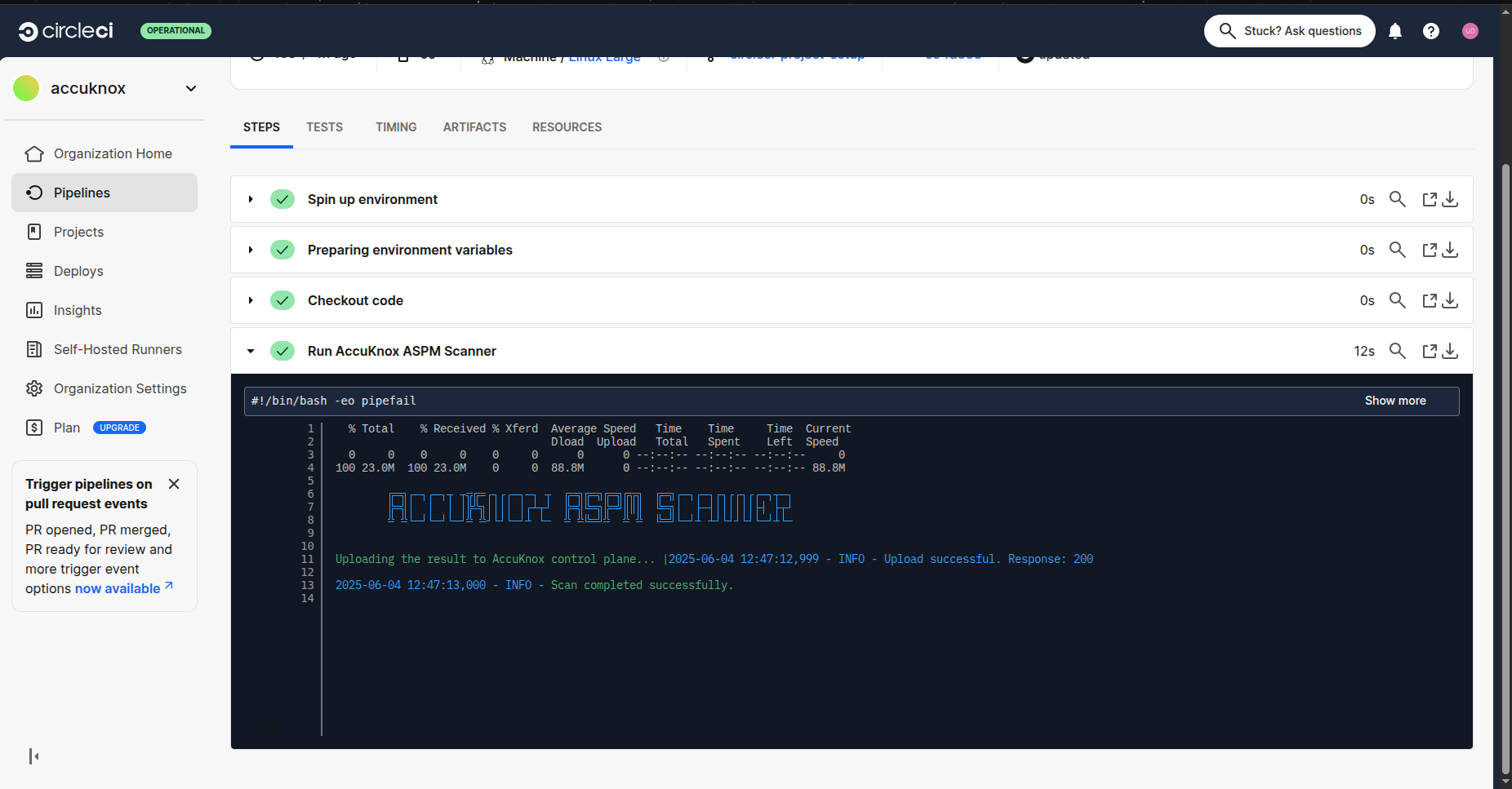Collapse the Run AccuKnox ASPM Scanner step
Image resolution: width=1512 pixels, height=789 pixels.
251,351
